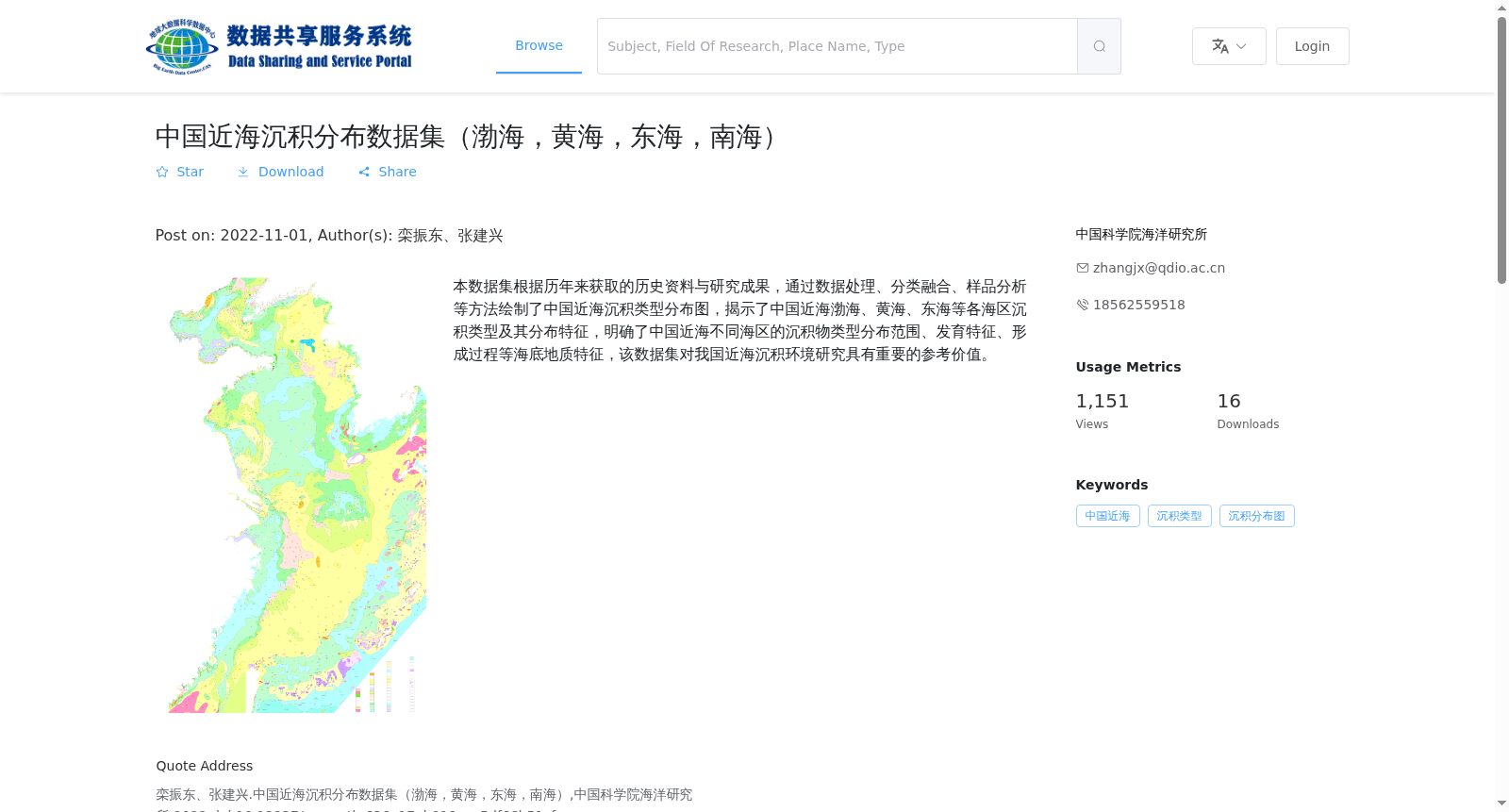The image size is (1509, 812).
Task: Click the Post on date and authors line
Action: coord(329,235)
